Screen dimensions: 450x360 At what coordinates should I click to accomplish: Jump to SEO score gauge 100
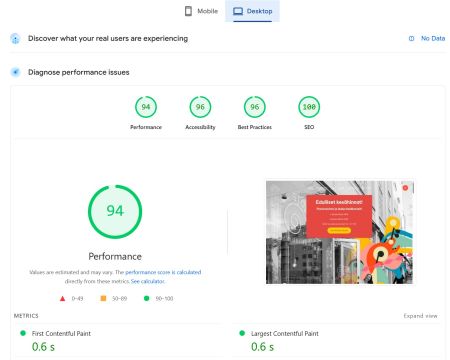tap(309, 107)
